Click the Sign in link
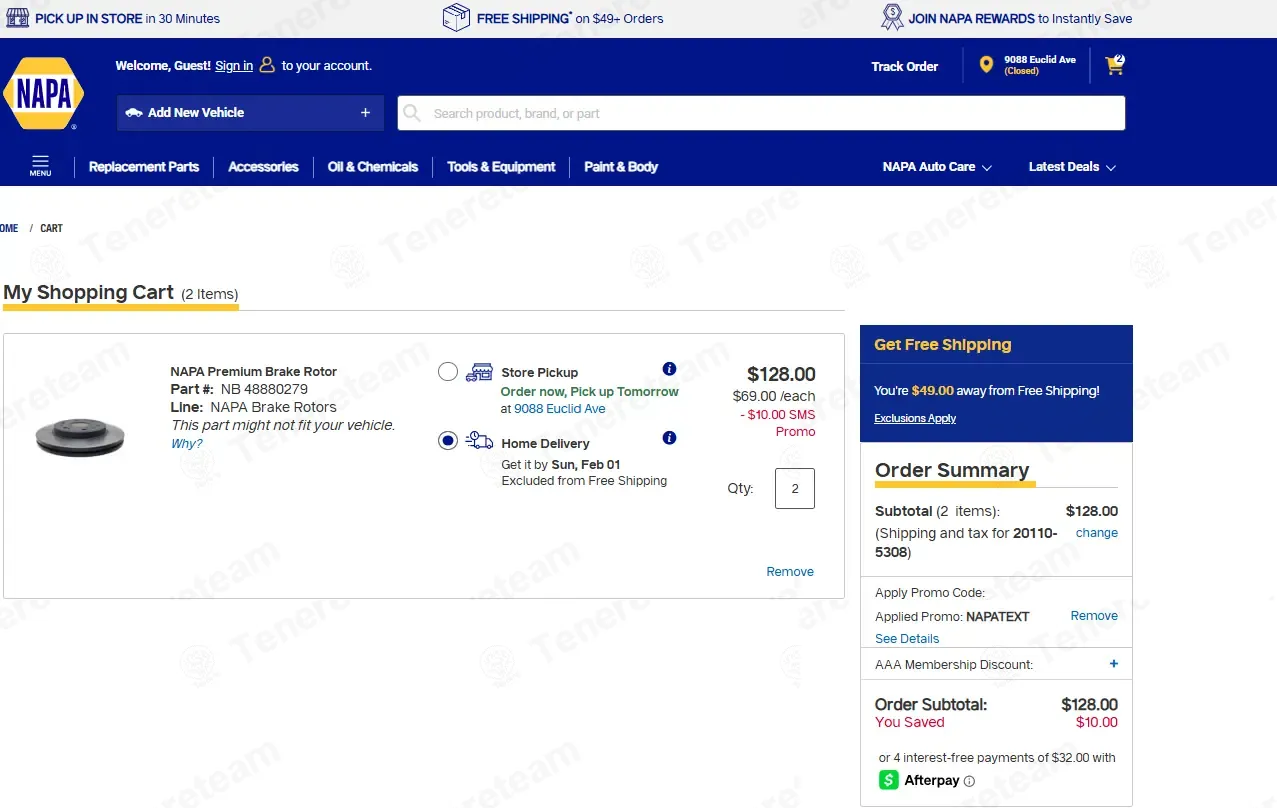The height and width of the screenshot is (808, 1277). [x=234, y=66]
